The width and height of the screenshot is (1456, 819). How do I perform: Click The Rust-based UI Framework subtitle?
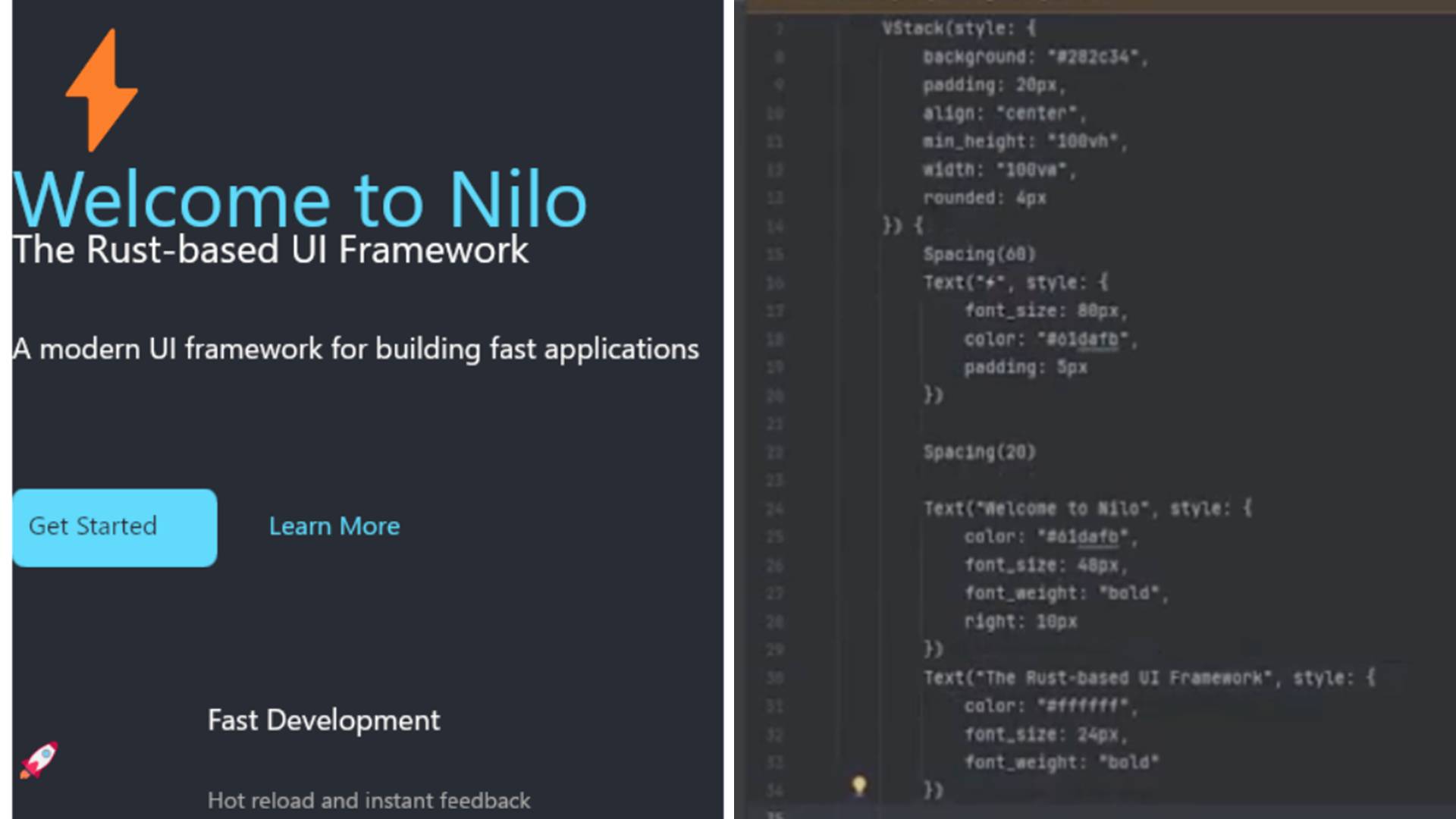pos(271,250)
